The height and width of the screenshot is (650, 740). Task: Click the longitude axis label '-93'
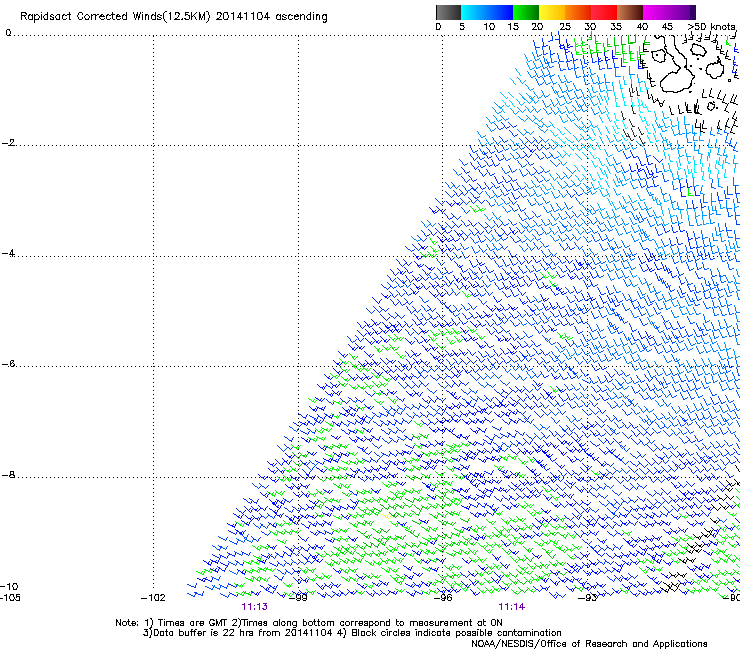[588, 598]
